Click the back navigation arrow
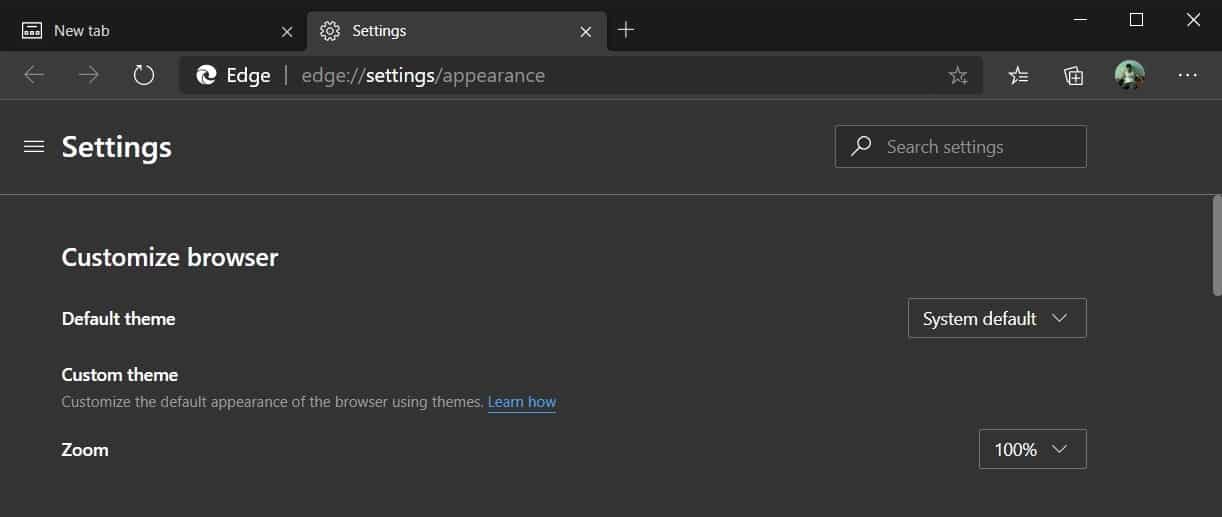 point(34,75)
